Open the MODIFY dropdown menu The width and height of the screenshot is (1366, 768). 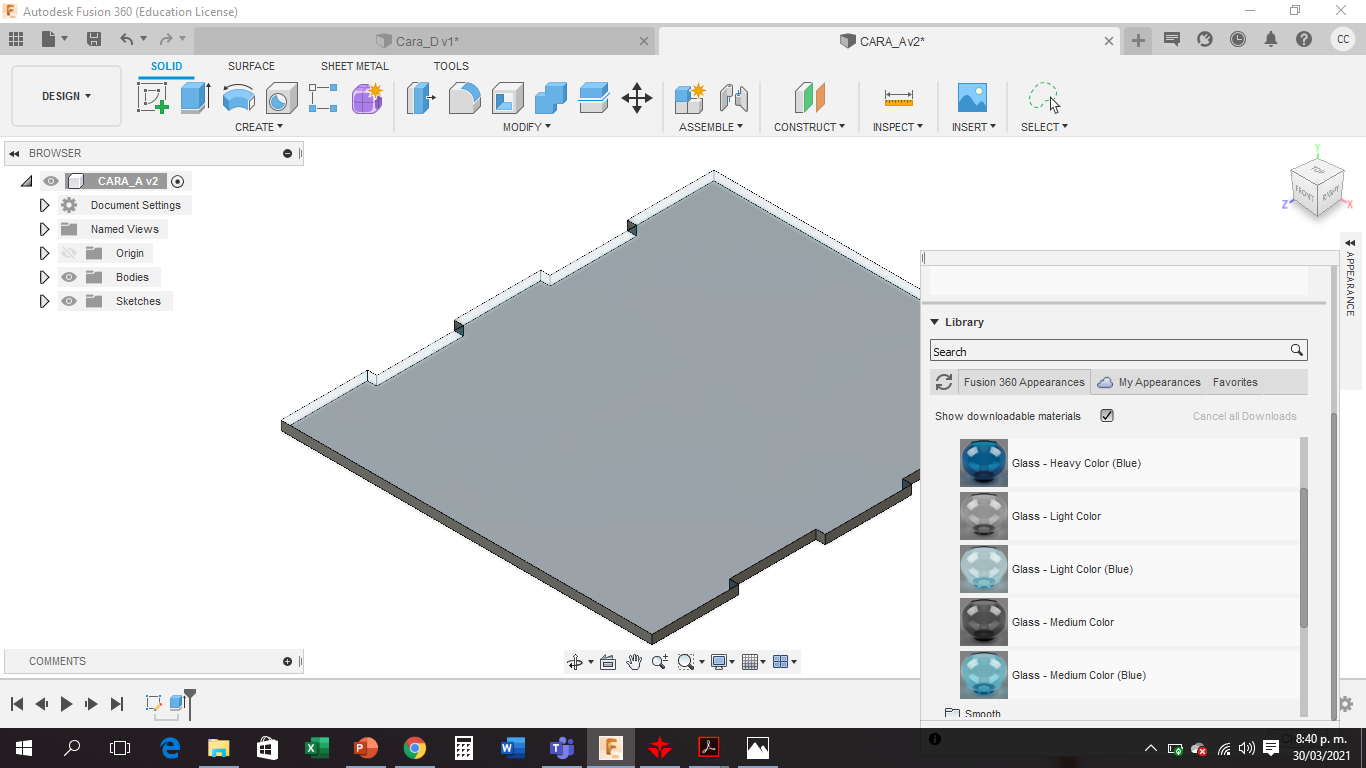point(526,127)
